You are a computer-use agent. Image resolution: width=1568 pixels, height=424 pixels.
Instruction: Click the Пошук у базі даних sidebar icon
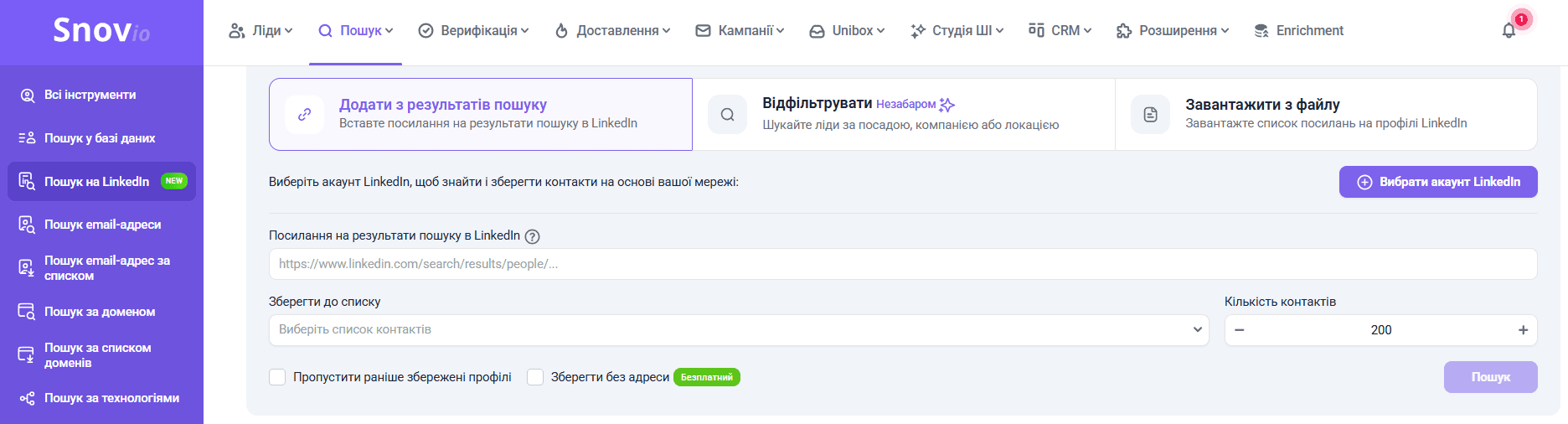(27, 138)
